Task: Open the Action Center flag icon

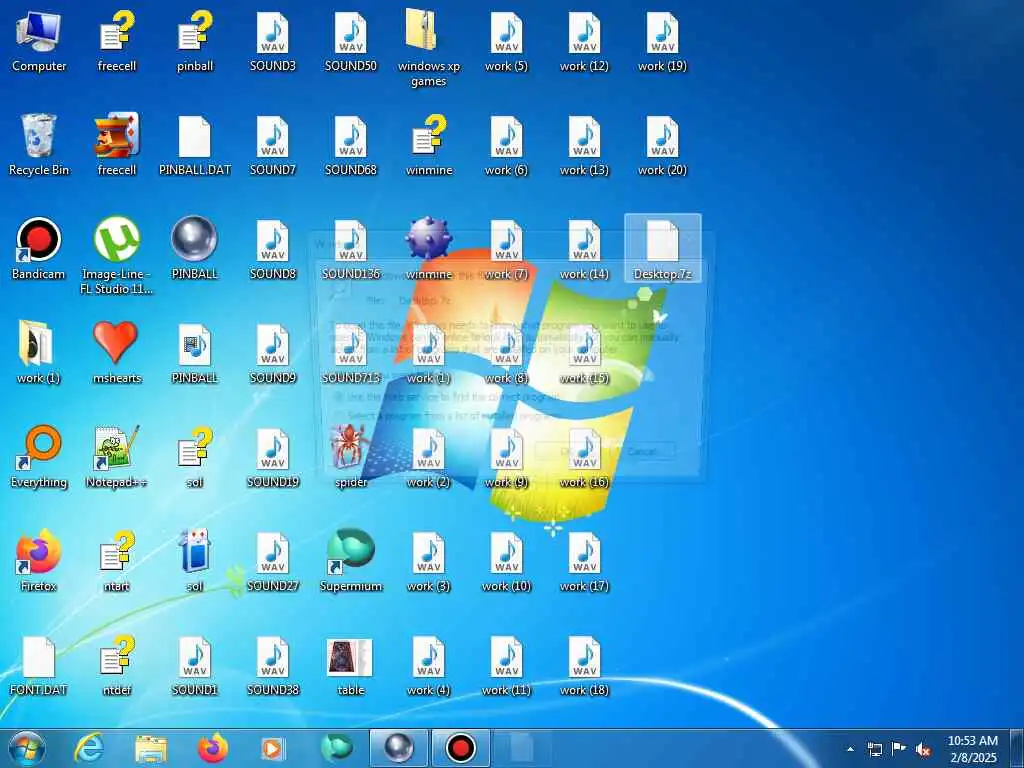Action: pyautogui.click(x=899, y=749)
